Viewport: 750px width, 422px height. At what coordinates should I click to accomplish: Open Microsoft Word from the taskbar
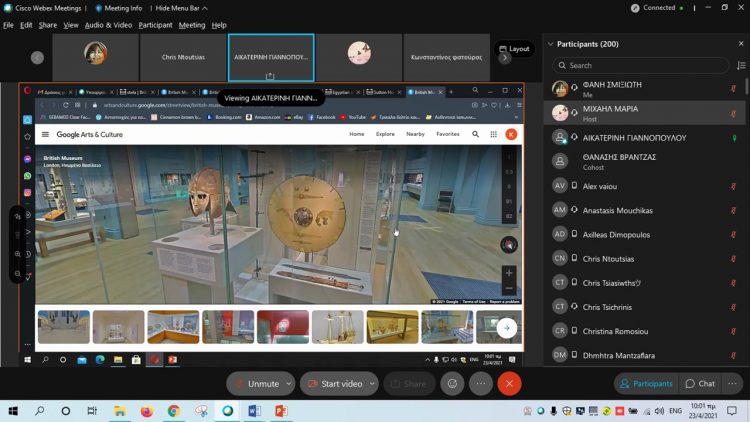click(x=254, y=411)
